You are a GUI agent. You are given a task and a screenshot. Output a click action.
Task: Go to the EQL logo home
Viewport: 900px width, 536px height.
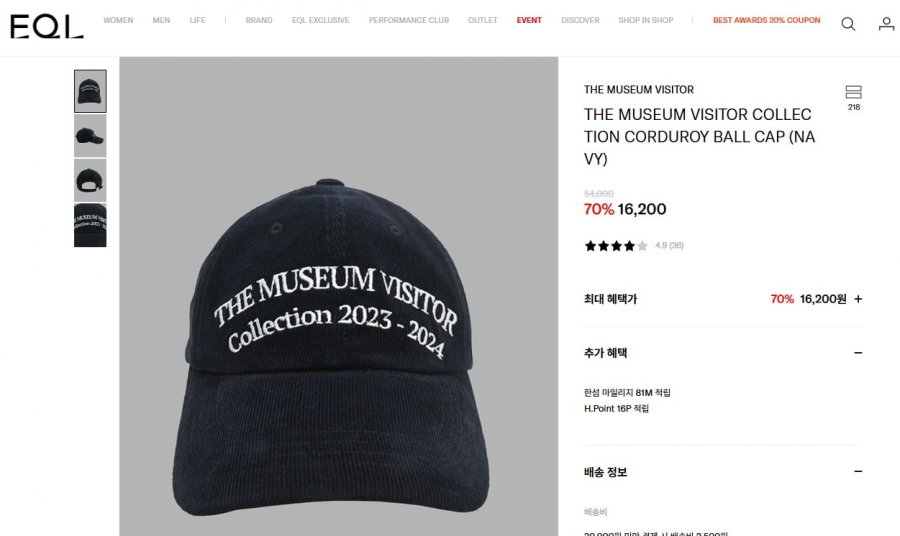pyautogui.click(x=47, y=26)
